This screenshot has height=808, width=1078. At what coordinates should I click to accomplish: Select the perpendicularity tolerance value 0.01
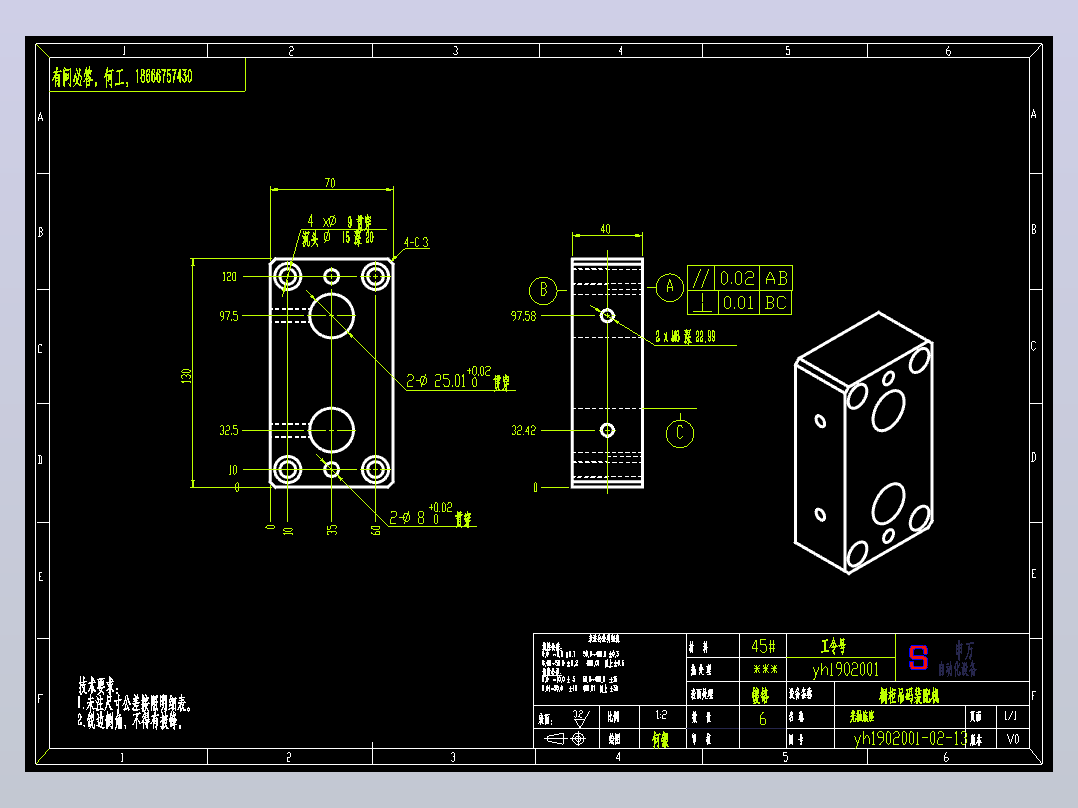click(x=739, y=303)
